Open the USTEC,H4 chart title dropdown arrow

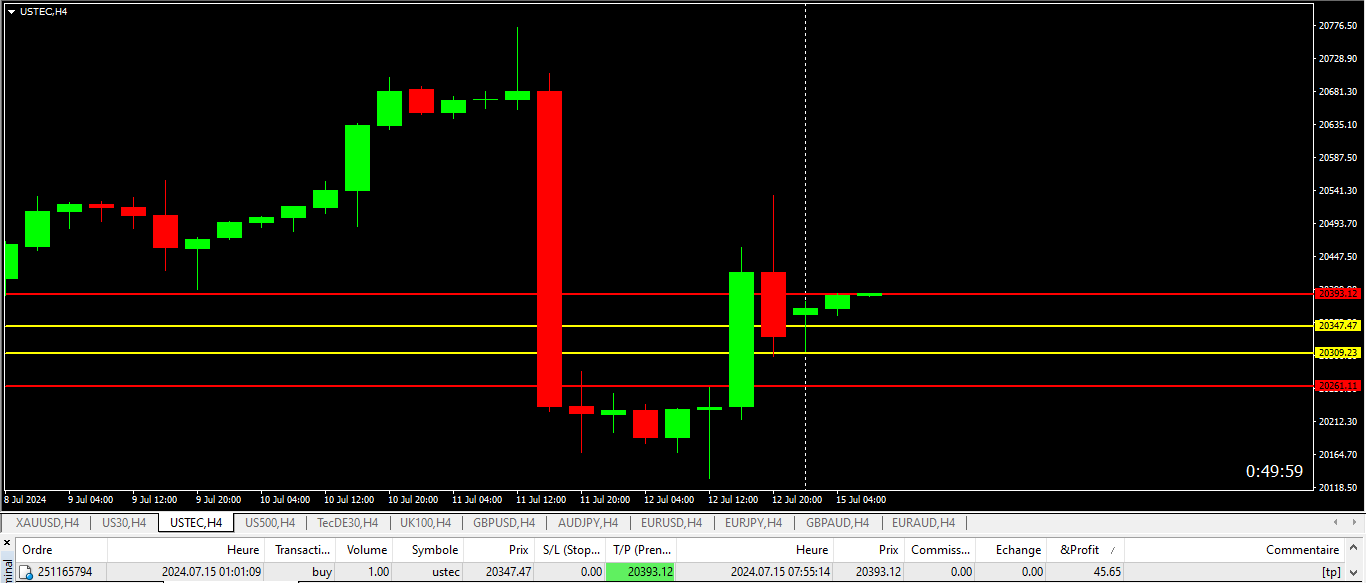(11, 11)
